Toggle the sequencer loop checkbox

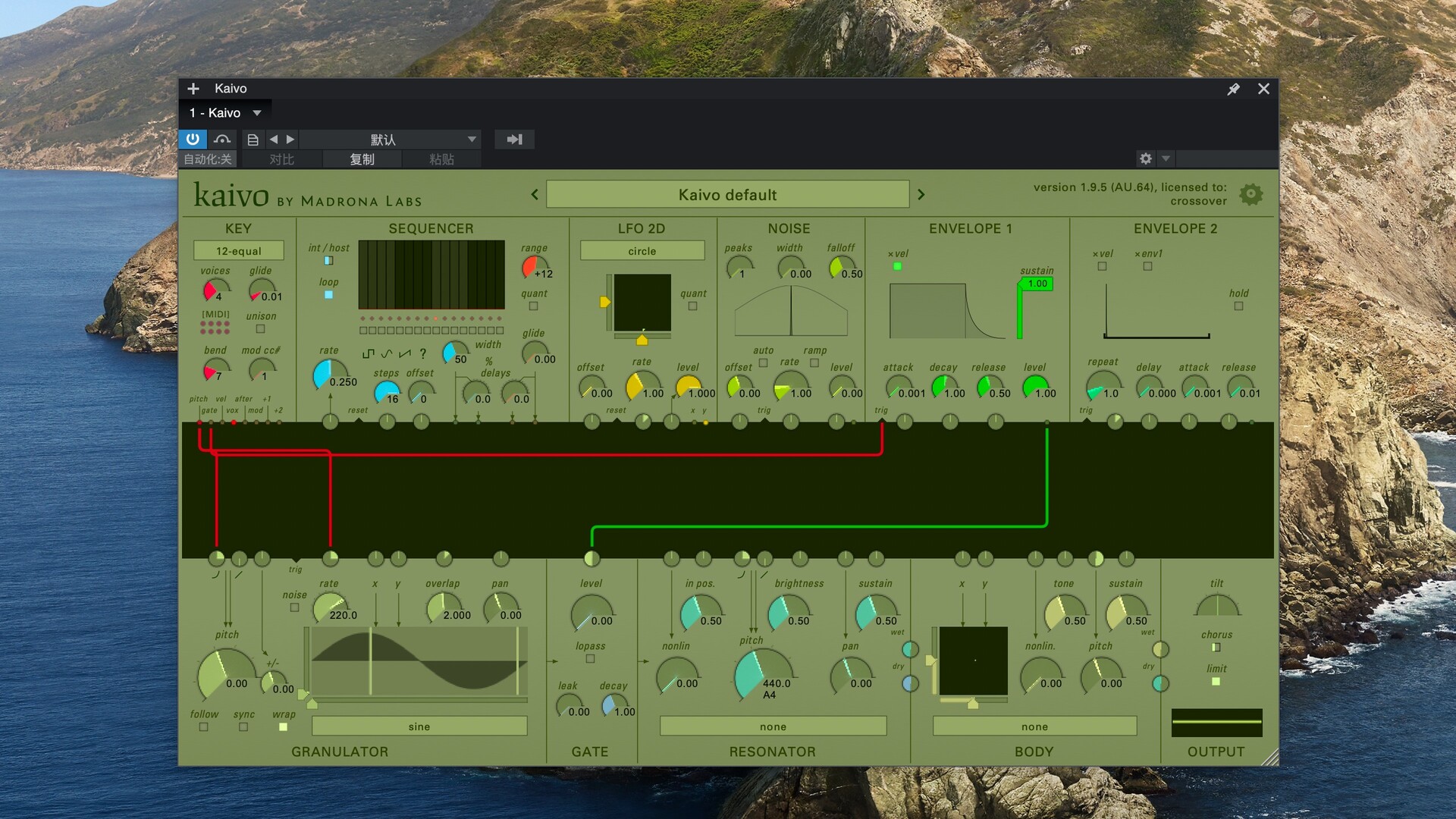tap(328, 294)
